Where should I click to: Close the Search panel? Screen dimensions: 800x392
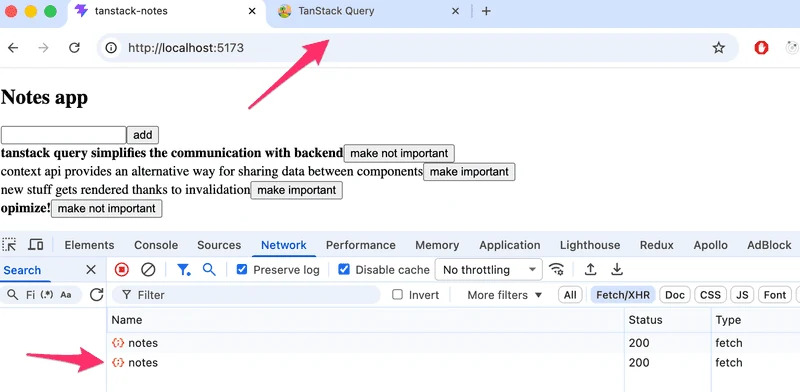point(91,270)
